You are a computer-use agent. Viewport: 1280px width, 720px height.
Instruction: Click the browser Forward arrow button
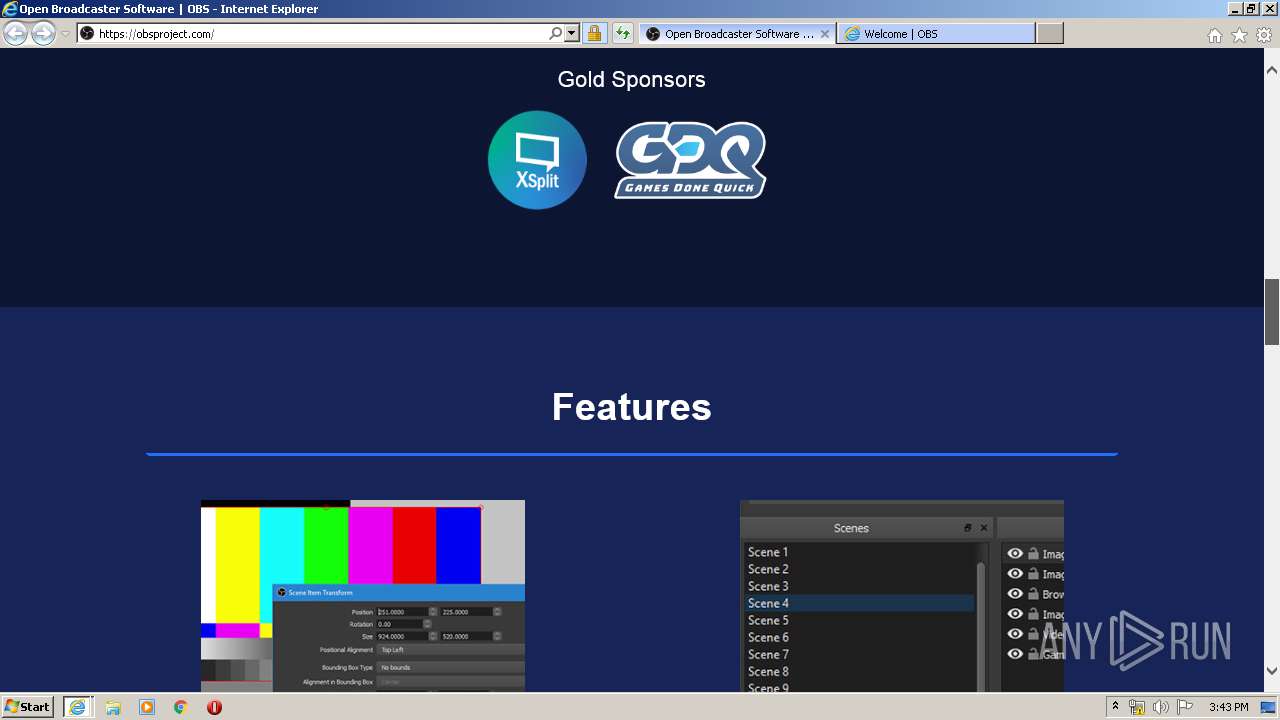(x=43, y=34)
